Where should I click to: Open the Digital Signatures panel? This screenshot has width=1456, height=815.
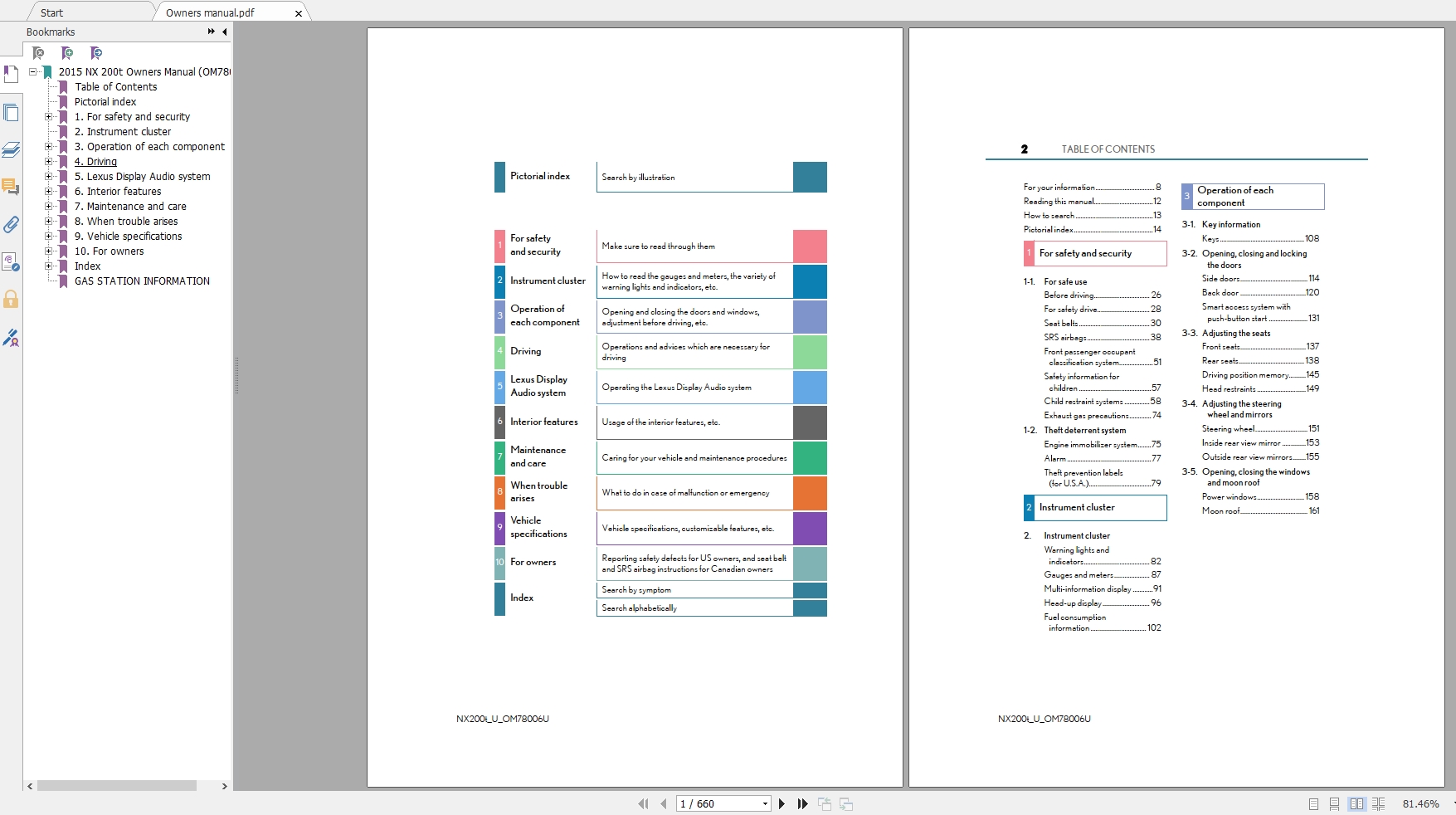coord(11,337)
